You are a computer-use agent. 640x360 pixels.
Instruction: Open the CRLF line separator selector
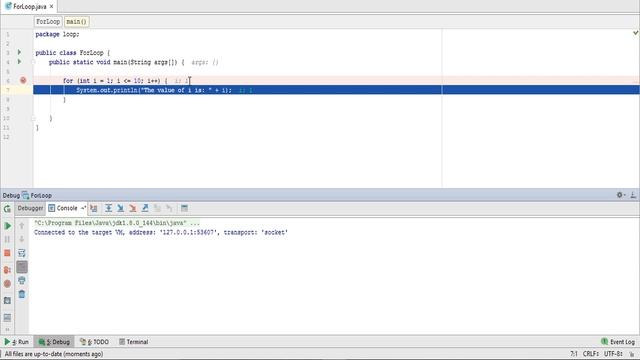591,354
